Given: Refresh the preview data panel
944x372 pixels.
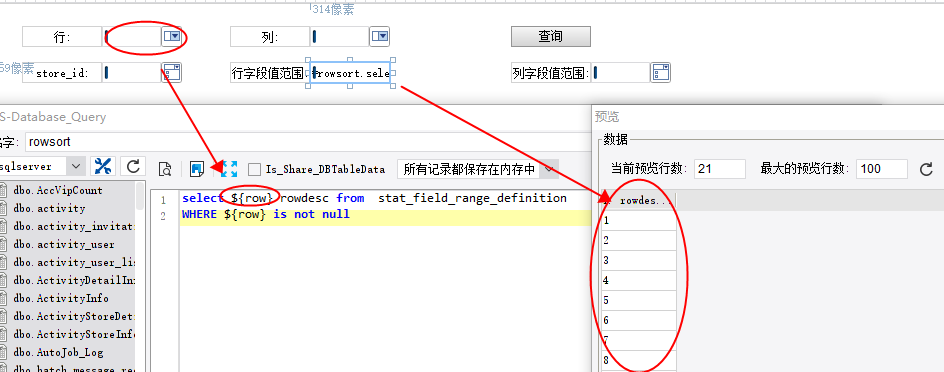Looking at the screenshot, I should (x=926, y=169).
